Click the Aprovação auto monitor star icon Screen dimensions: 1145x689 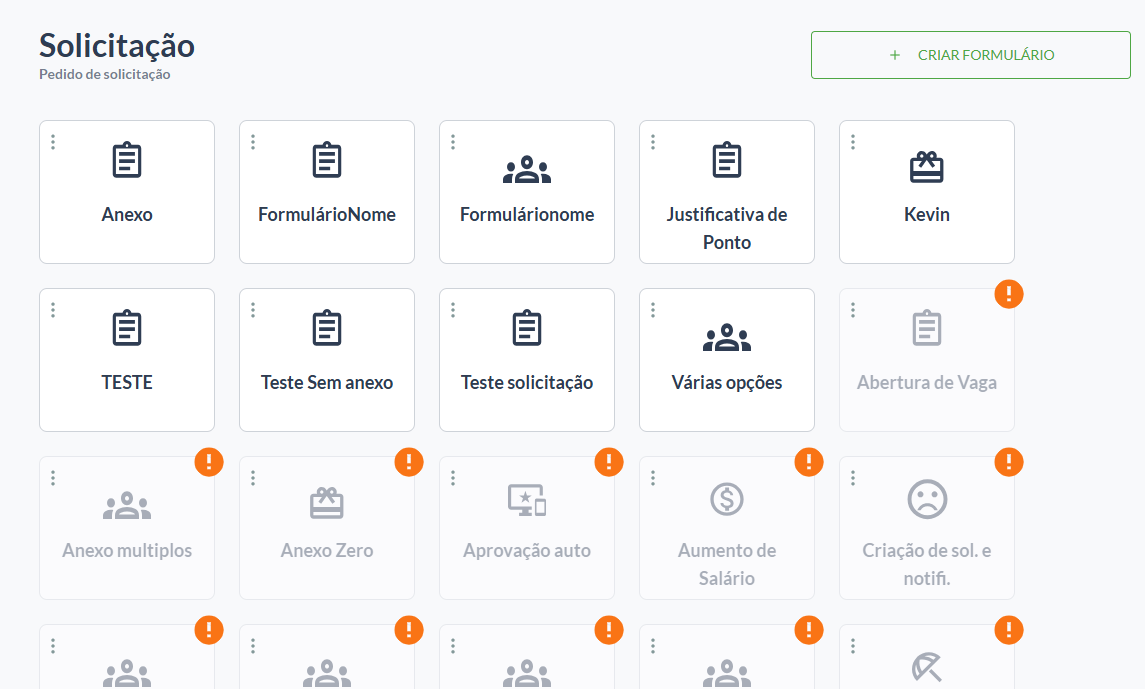[527, 500]
